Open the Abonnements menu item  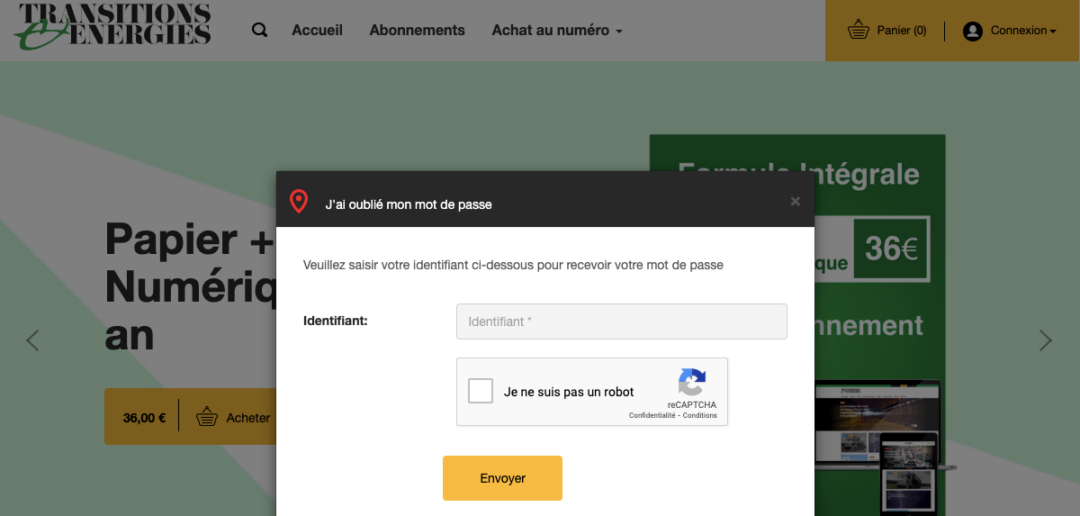417,30
